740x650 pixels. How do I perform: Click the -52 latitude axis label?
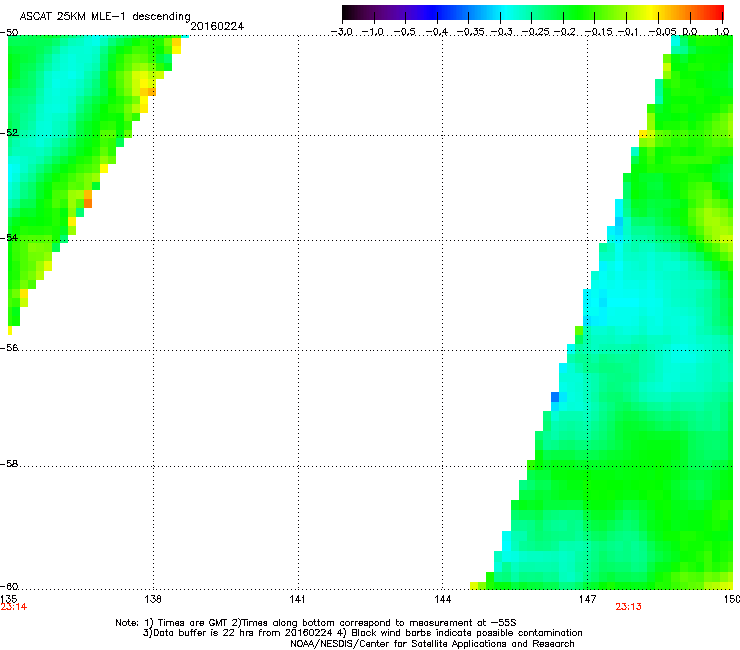9,133
